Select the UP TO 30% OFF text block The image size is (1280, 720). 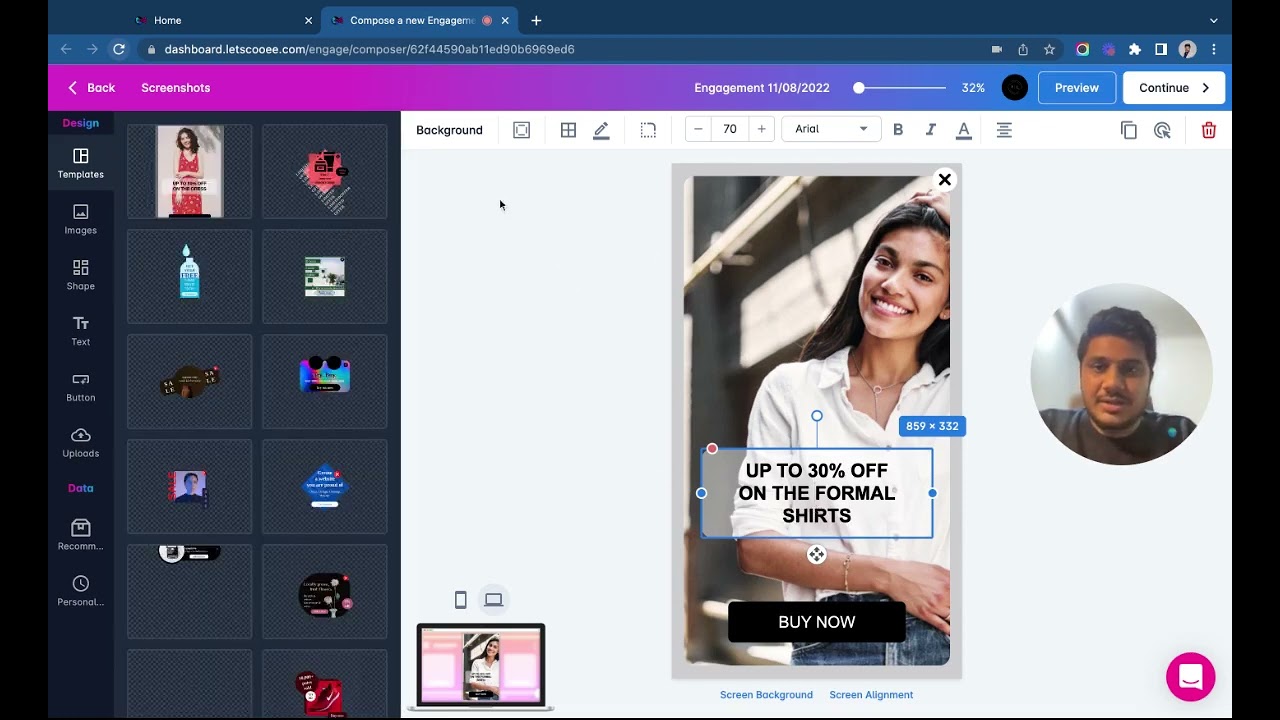coord(817,493)
